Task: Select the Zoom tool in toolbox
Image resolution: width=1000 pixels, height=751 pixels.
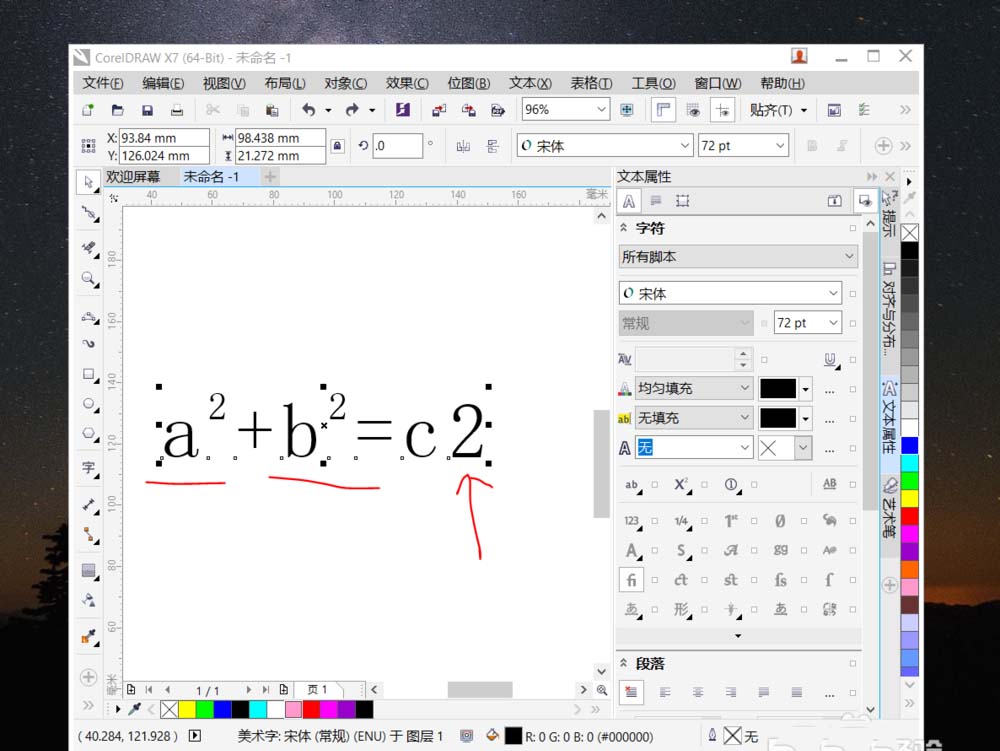Action: 89,279
